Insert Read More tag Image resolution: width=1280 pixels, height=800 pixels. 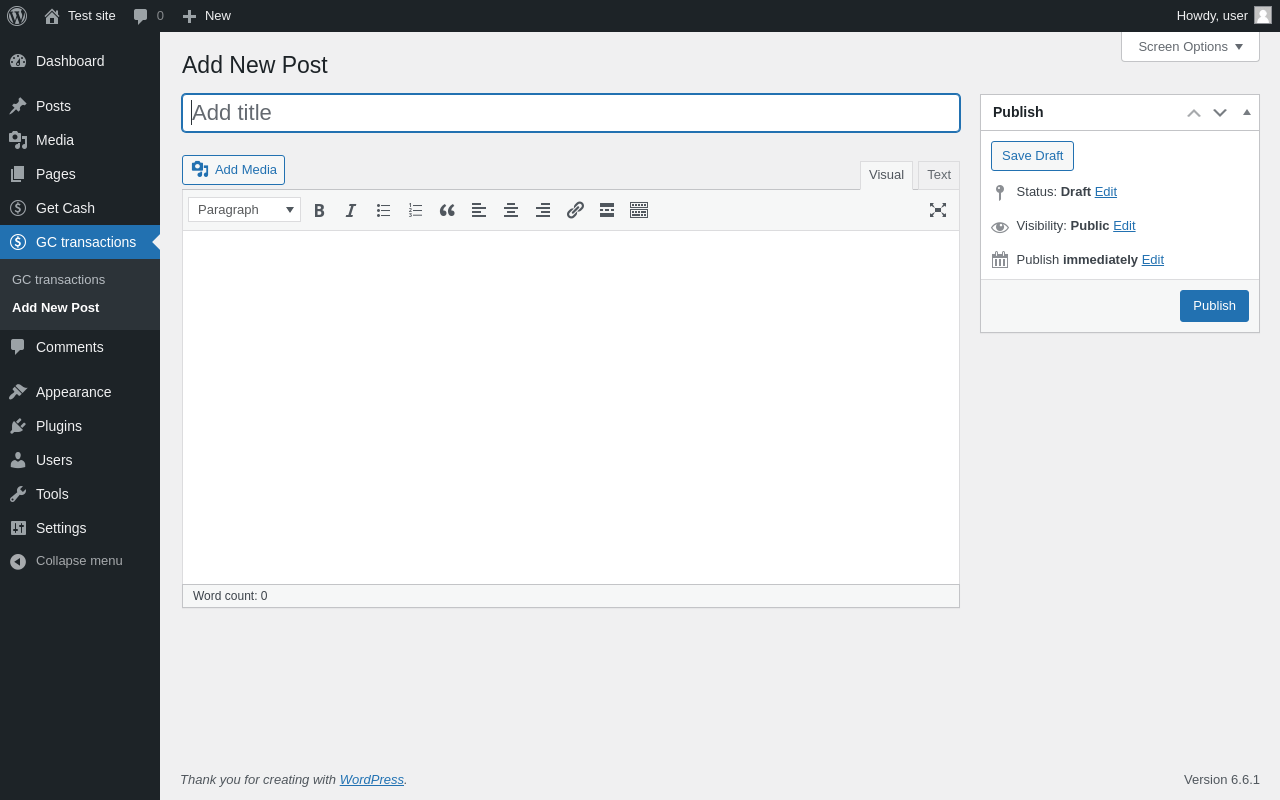tap(607, 210)
